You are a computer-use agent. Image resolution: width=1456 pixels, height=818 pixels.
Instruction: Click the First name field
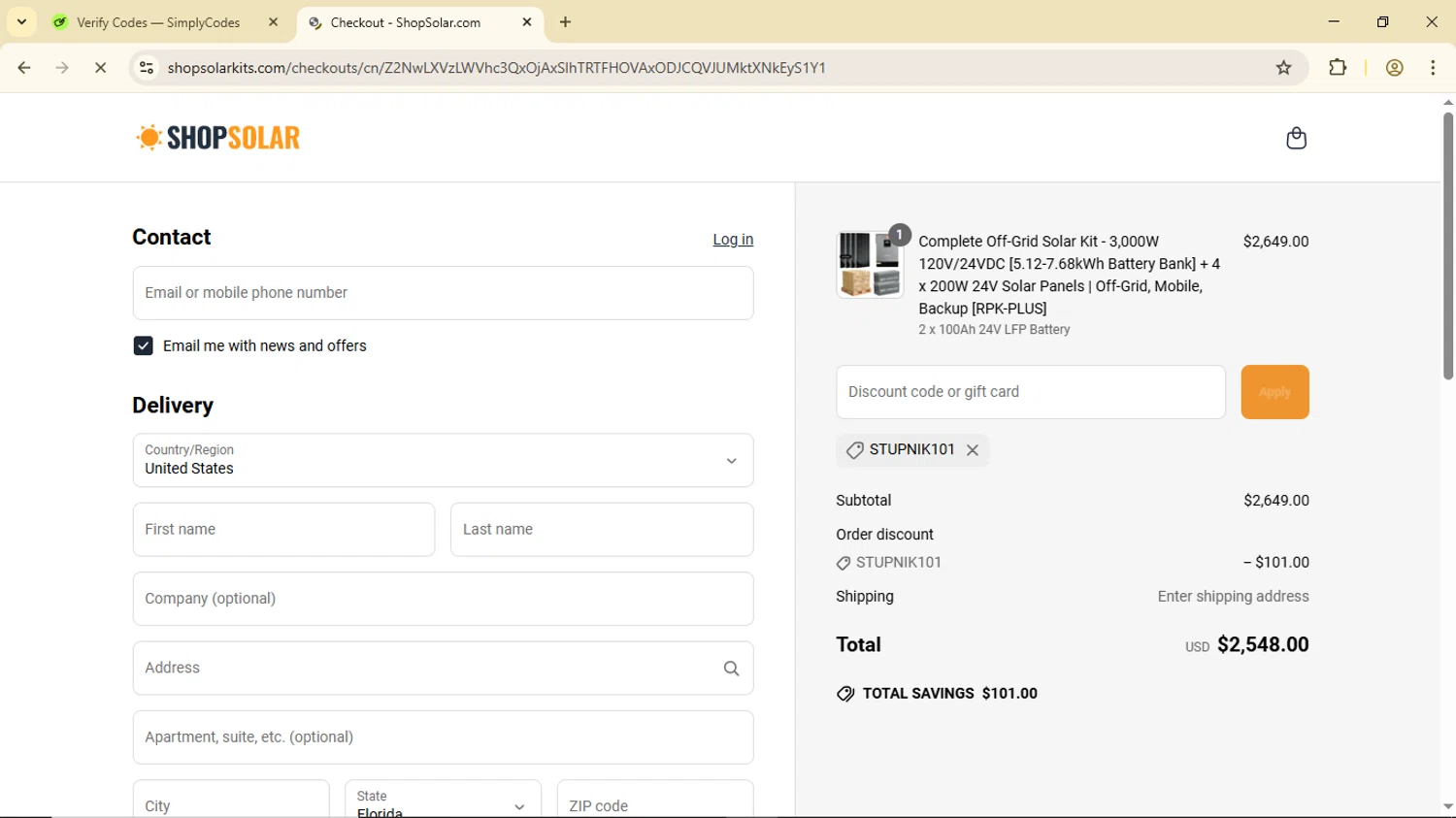[283, 530]
